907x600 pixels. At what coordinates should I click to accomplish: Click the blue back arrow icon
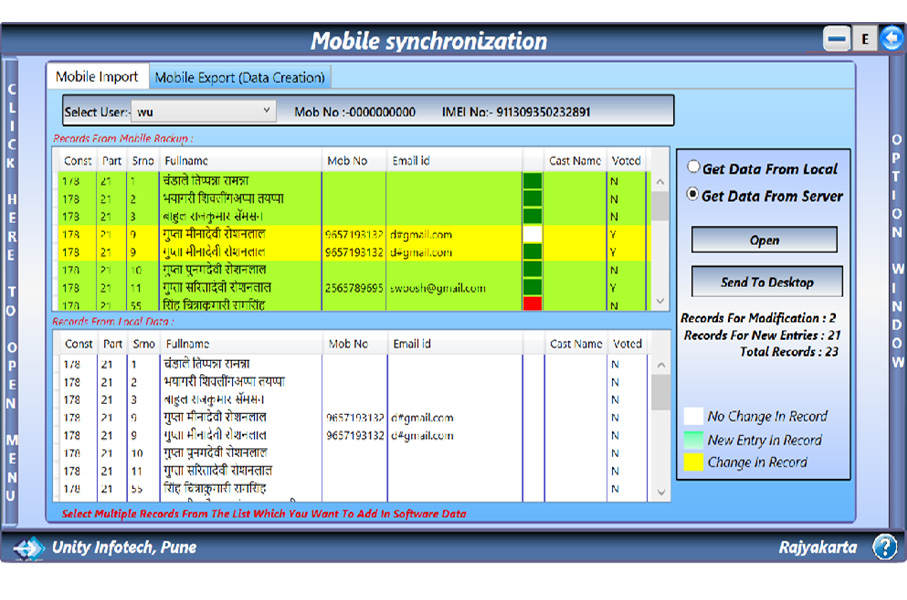891,39
